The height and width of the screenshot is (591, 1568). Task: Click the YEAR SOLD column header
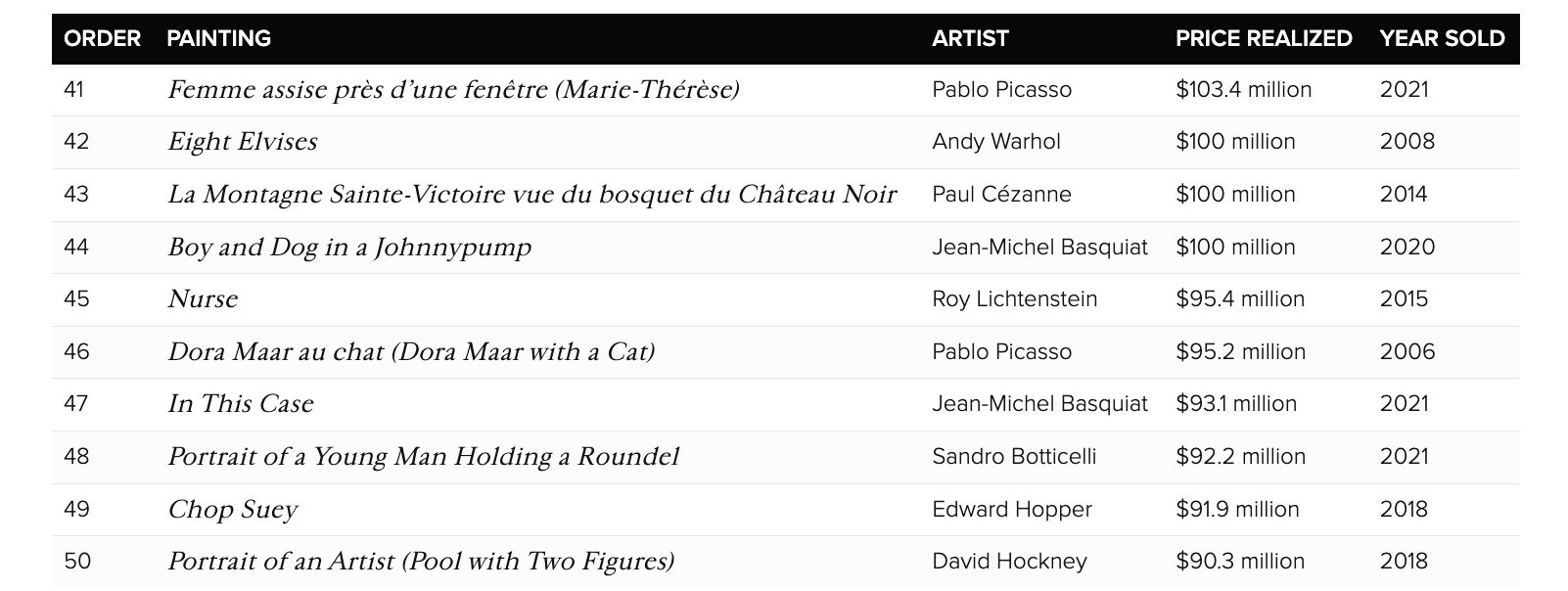click(1442, 38)
